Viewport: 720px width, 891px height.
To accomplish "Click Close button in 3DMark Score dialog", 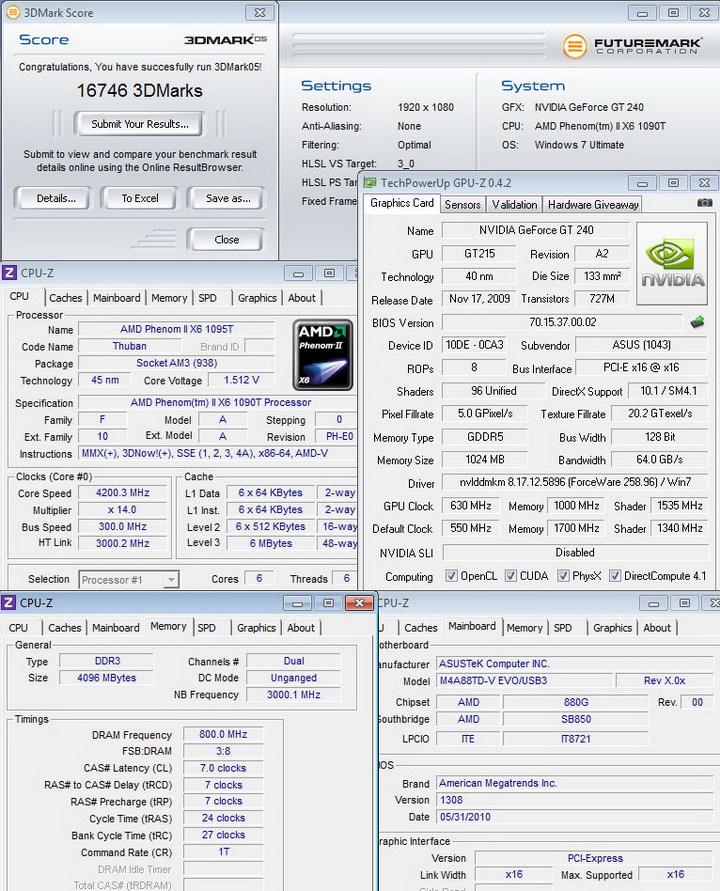I will pos(226,239).
